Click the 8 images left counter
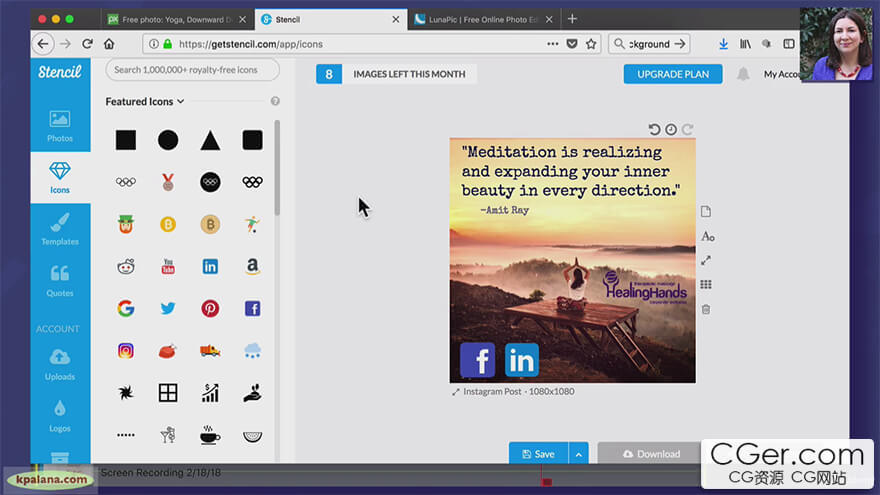Image resolution: width=880 pixels, height=495 pixels. pyautogui.click(x=329, y=74)
